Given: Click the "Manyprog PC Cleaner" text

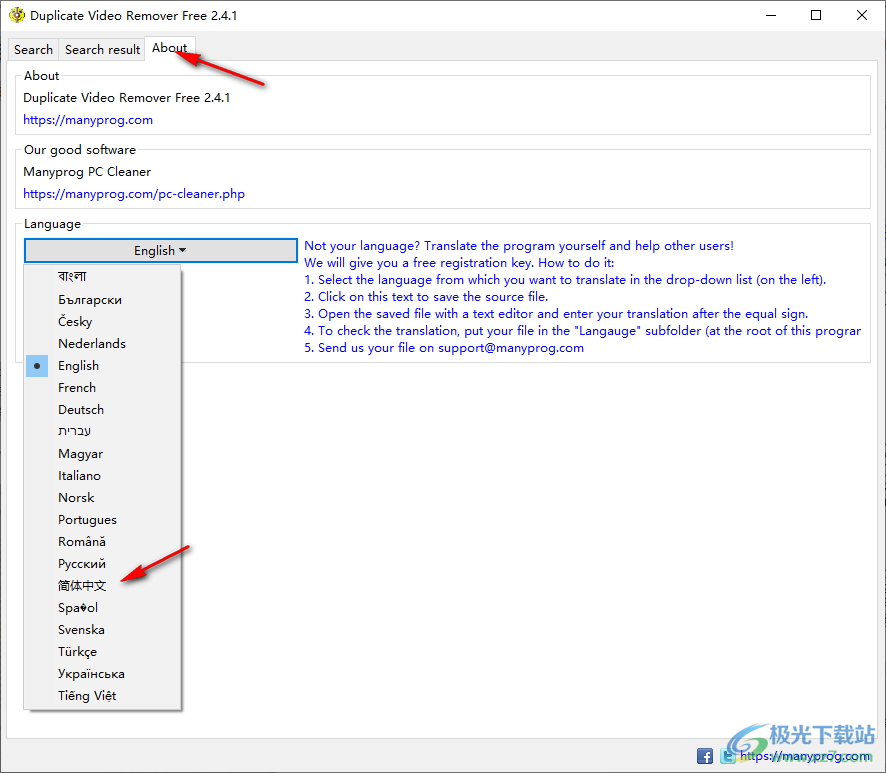Looking at the screenshot, I should [x=87, y=172].
